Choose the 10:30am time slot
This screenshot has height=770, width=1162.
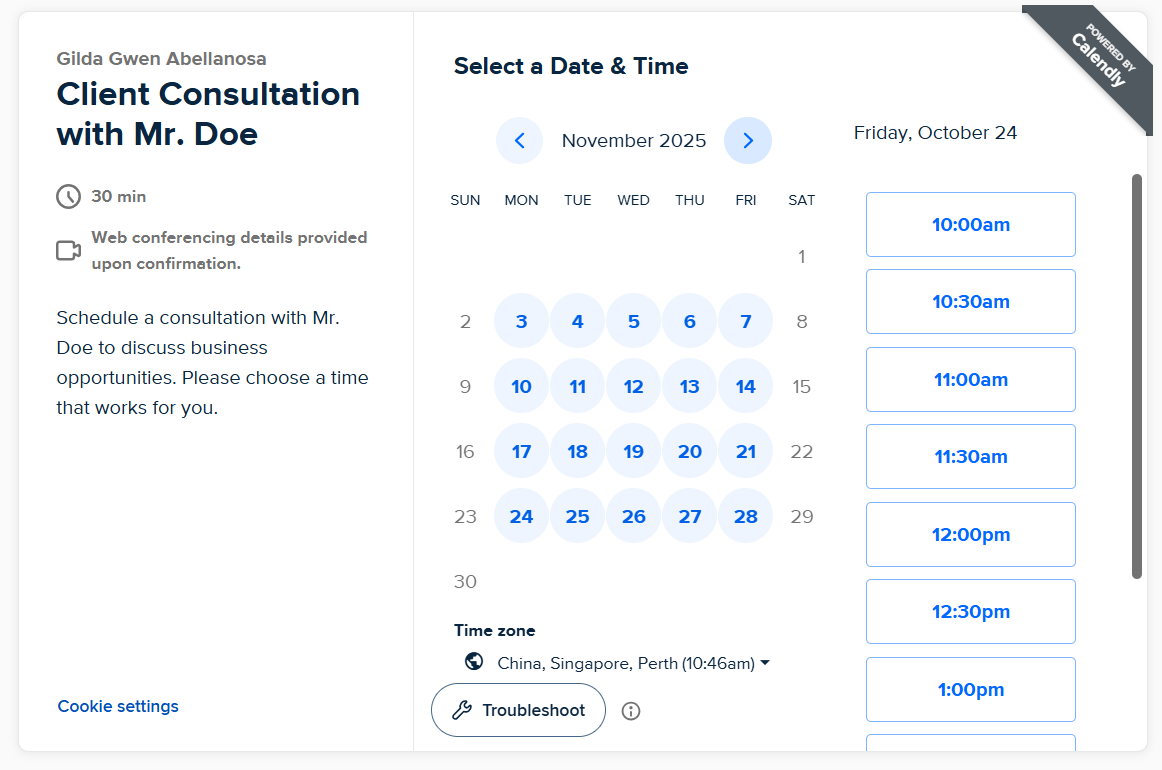970,302
